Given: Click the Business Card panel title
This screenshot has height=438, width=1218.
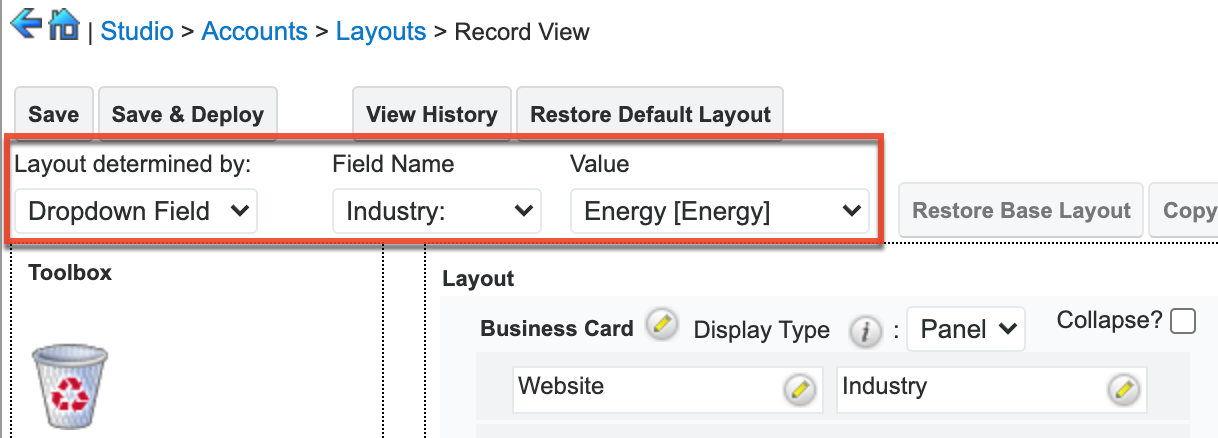Looking at the screenshot, I should tap(557, 328).
